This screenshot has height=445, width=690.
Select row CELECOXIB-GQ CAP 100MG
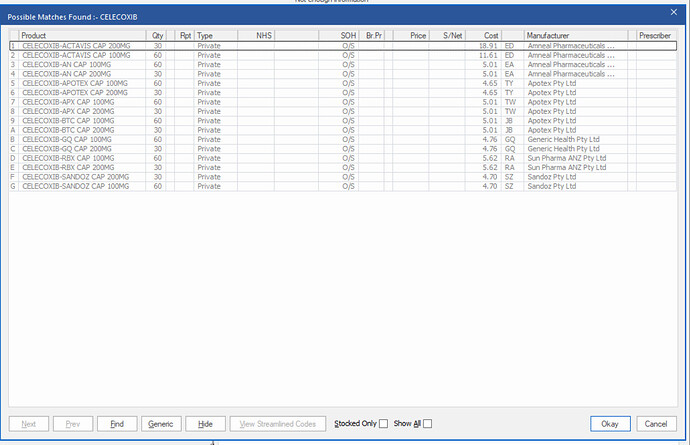343,139
